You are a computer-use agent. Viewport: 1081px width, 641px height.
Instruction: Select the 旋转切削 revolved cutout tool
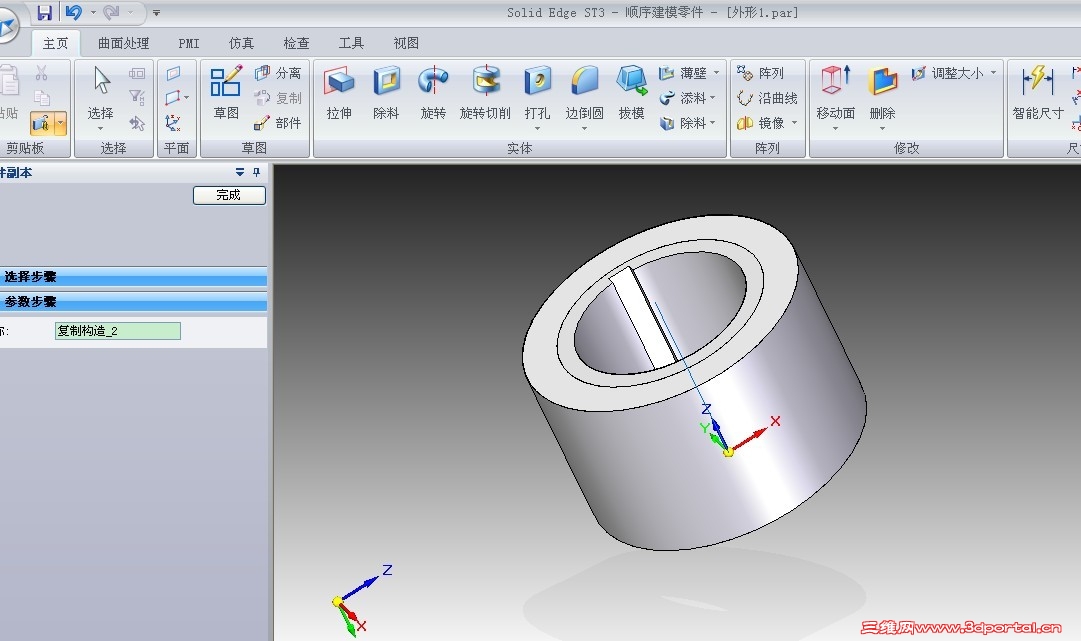point(485,93)
